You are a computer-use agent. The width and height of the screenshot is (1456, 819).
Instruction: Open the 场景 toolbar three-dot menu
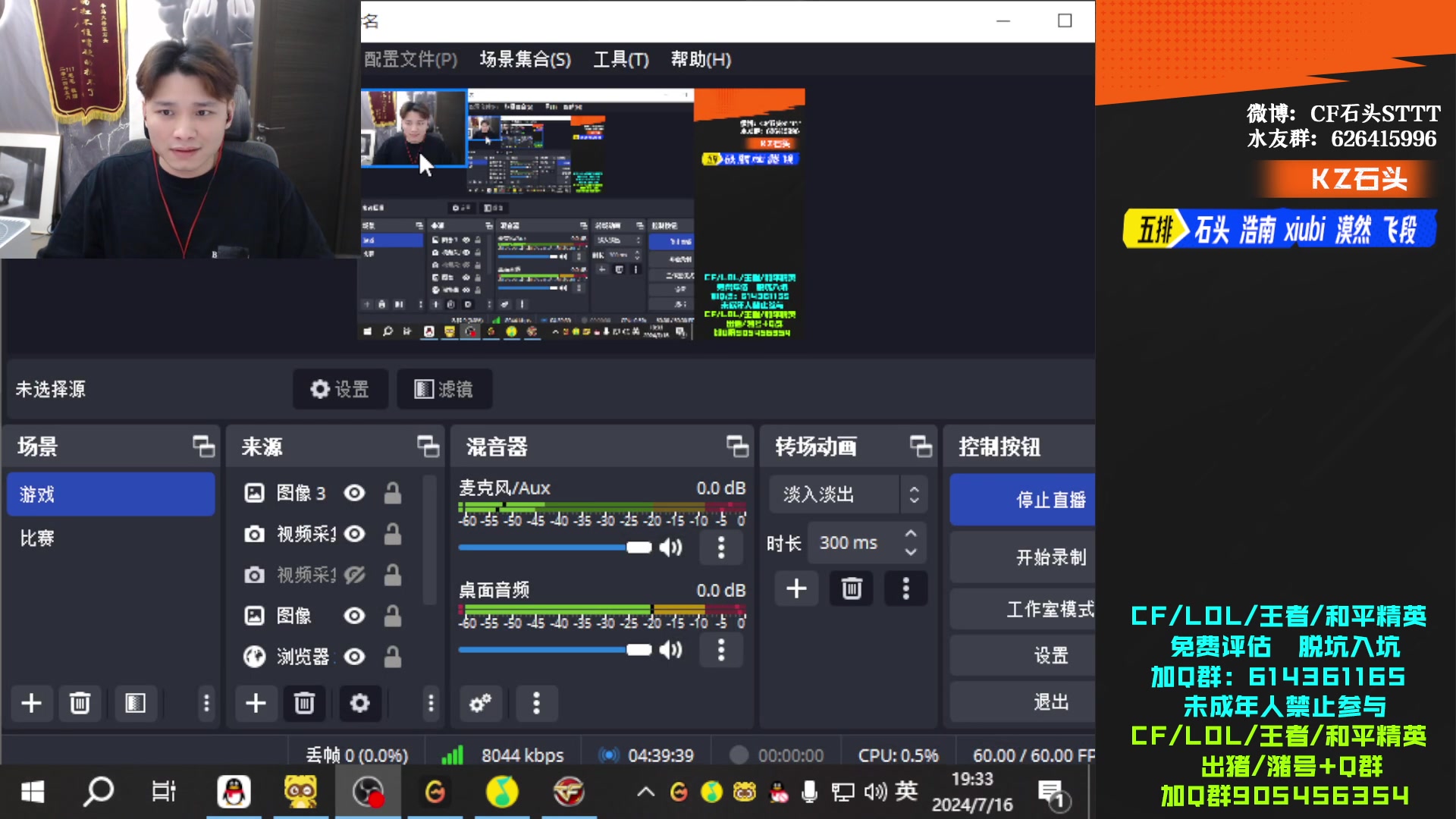[x=206, y=703]
